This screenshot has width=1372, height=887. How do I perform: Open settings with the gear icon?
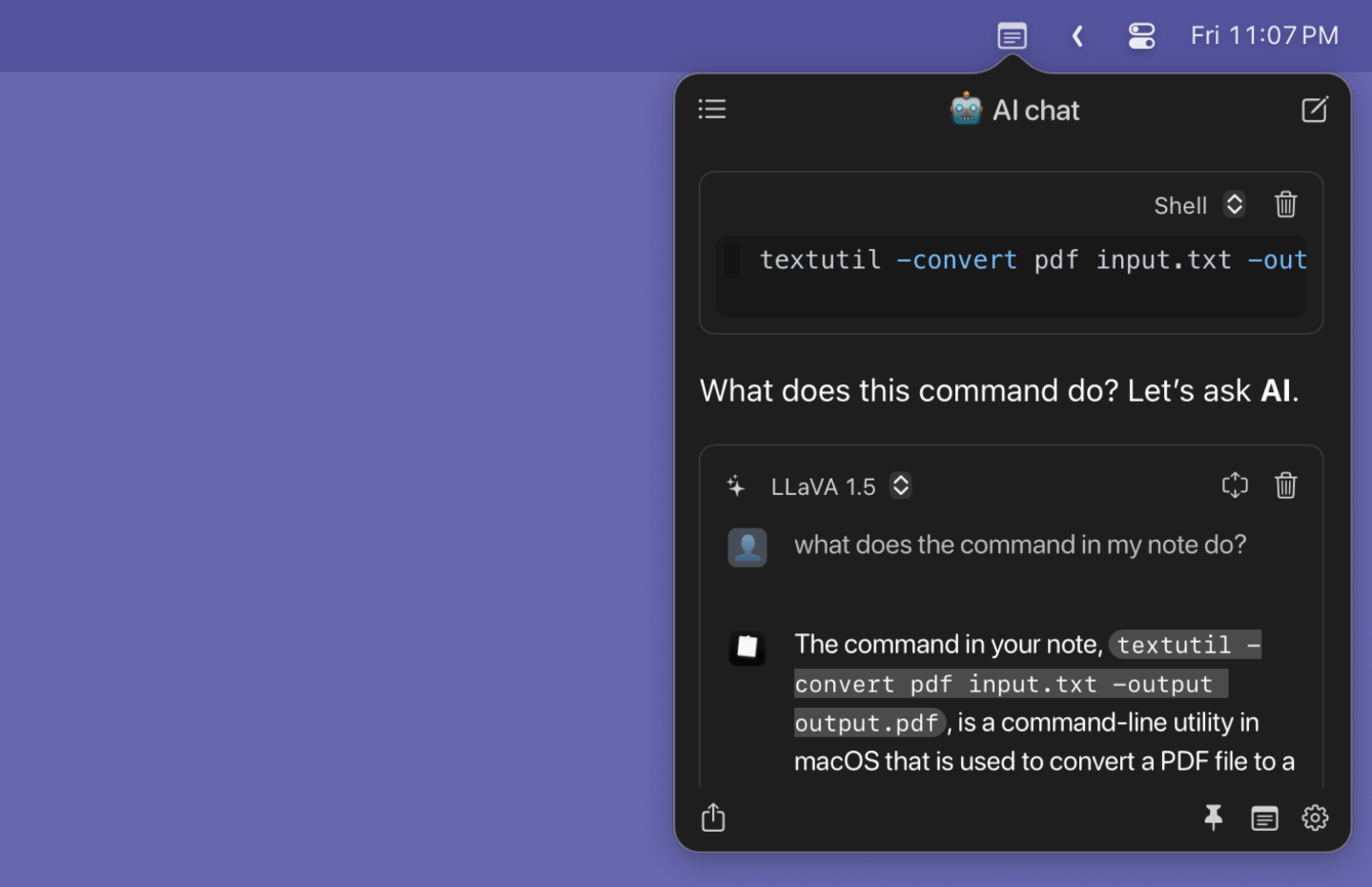click(1315, 817)
